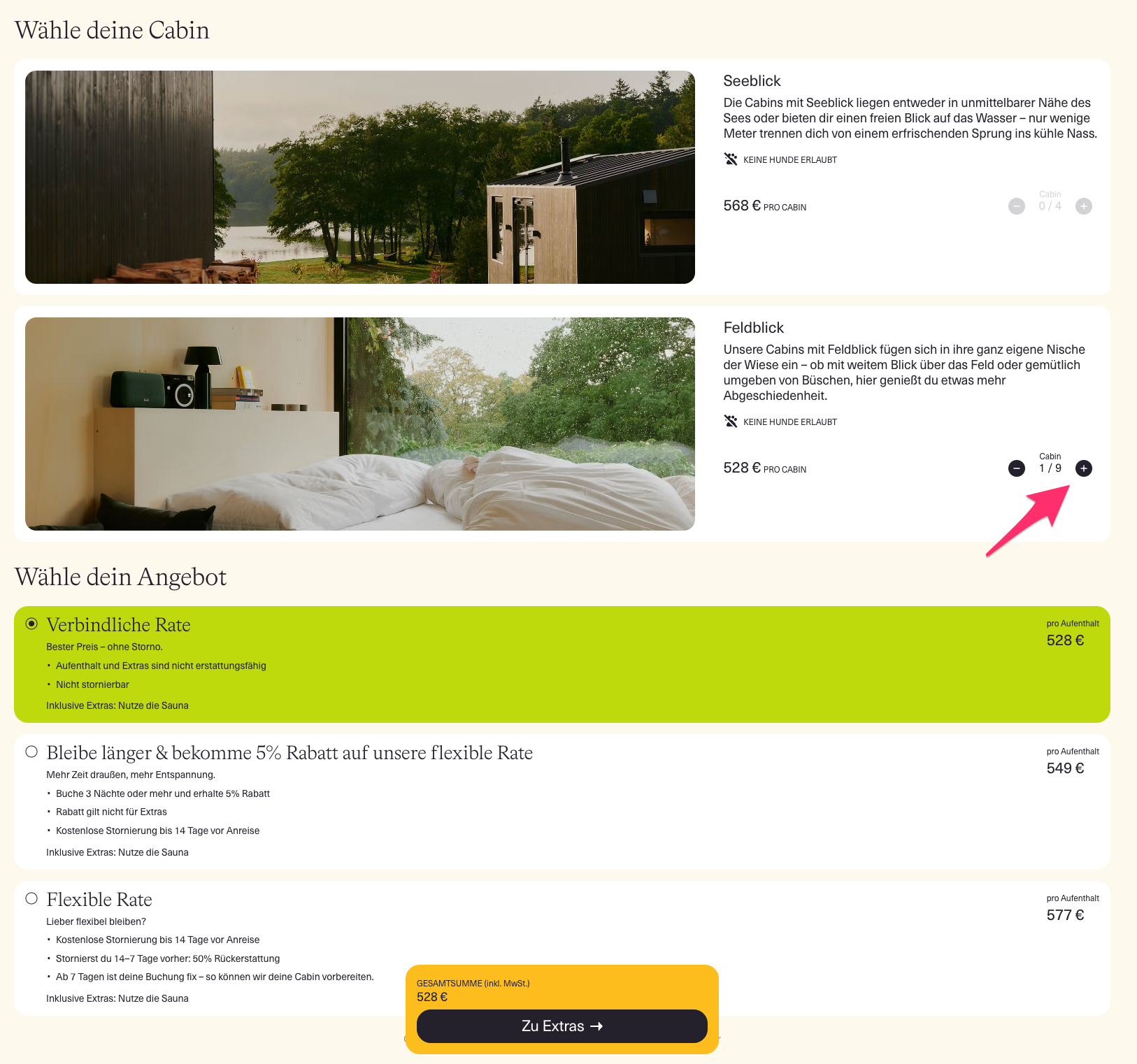Click the Flexible Rate offer heading

(x=99, y=900)
